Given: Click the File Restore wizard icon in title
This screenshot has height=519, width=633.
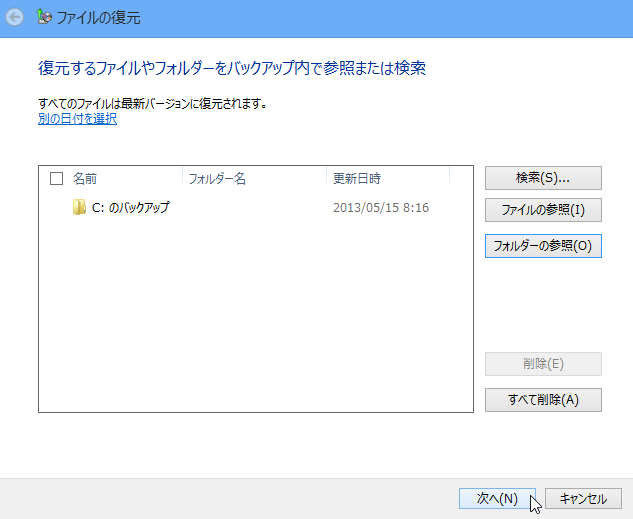Looking at the screenshot, I should 43,16.
